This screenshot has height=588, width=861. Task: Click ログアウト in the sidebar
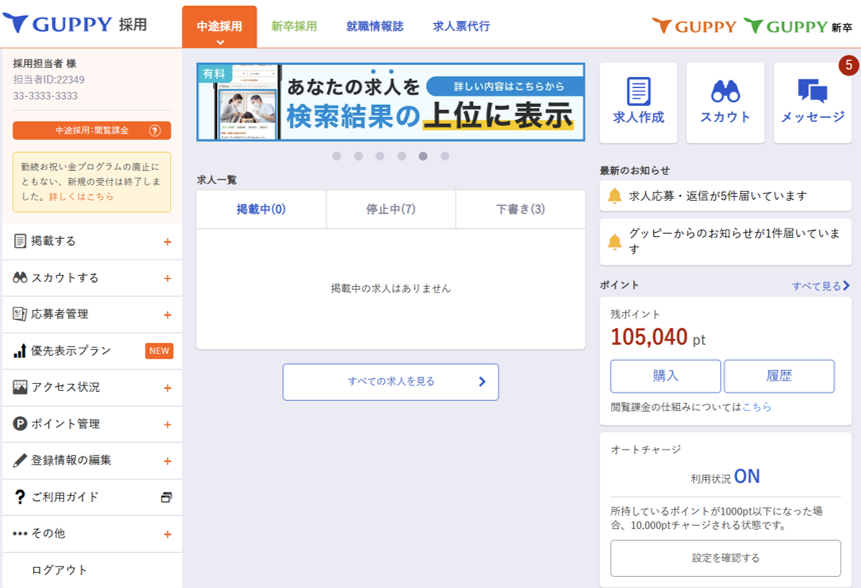[59, 570]
